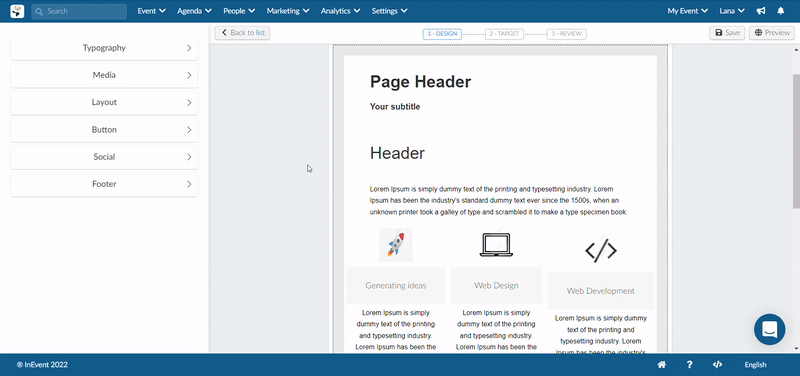Click the code icon in footer
The image size is (800, 376).
pos(717,364)
